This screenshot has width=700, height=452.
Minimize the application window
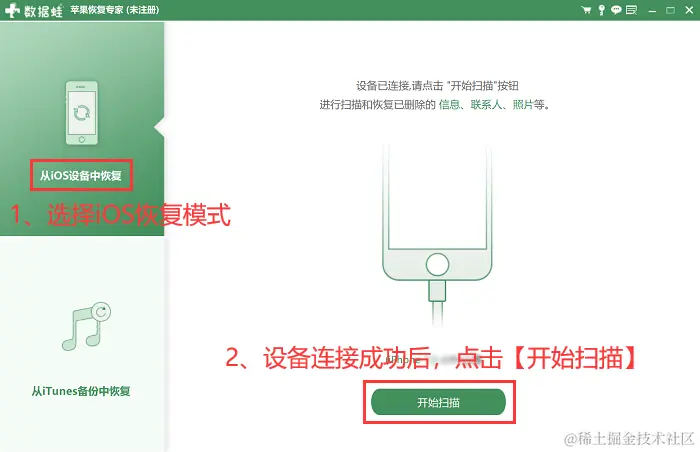click(652, 10)
